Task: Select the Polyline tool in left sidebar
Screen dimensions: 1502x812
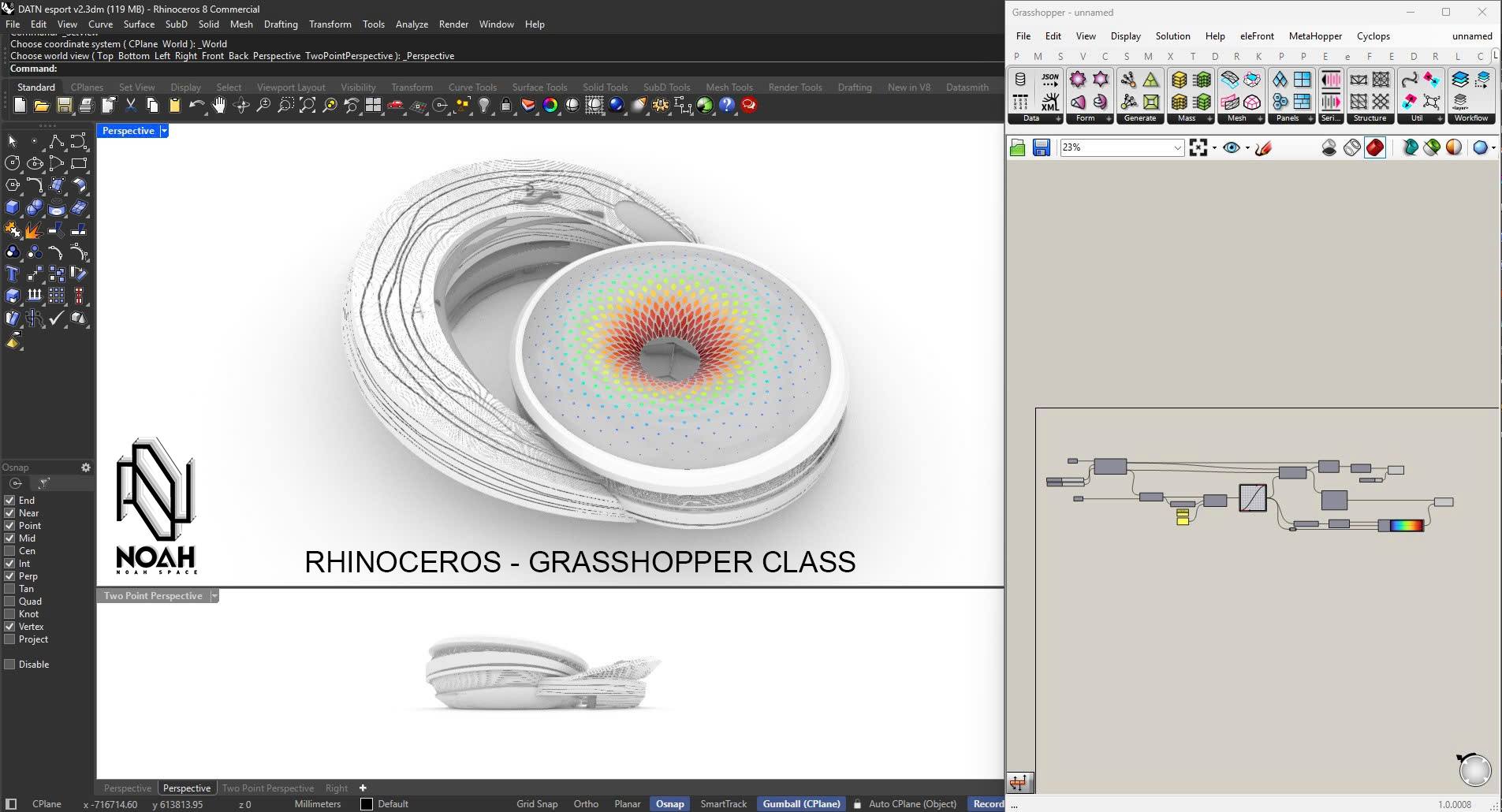Action: [56, 141]
